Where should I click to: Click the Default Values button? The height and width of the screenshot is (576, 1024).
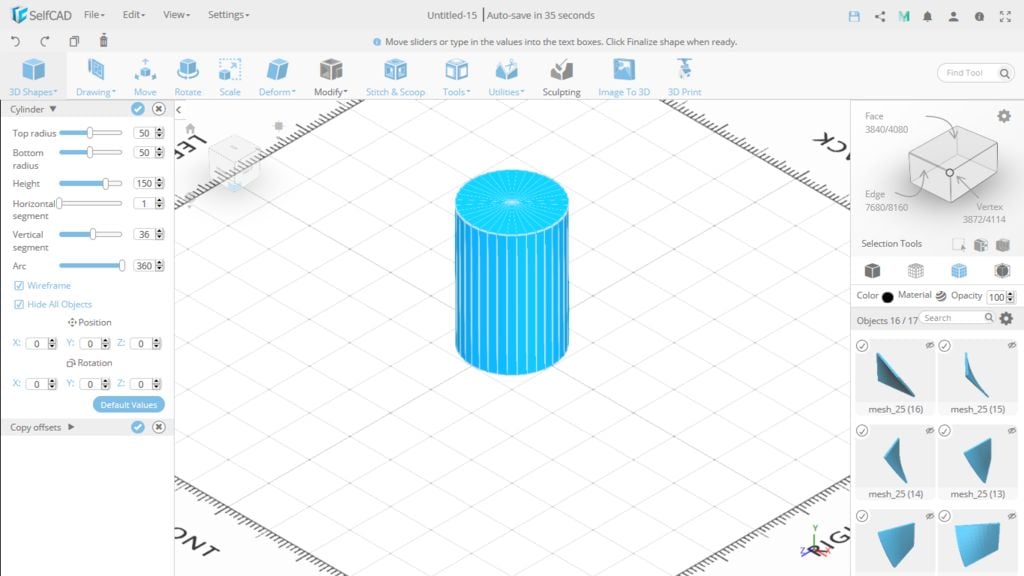(x=129, y=405)
